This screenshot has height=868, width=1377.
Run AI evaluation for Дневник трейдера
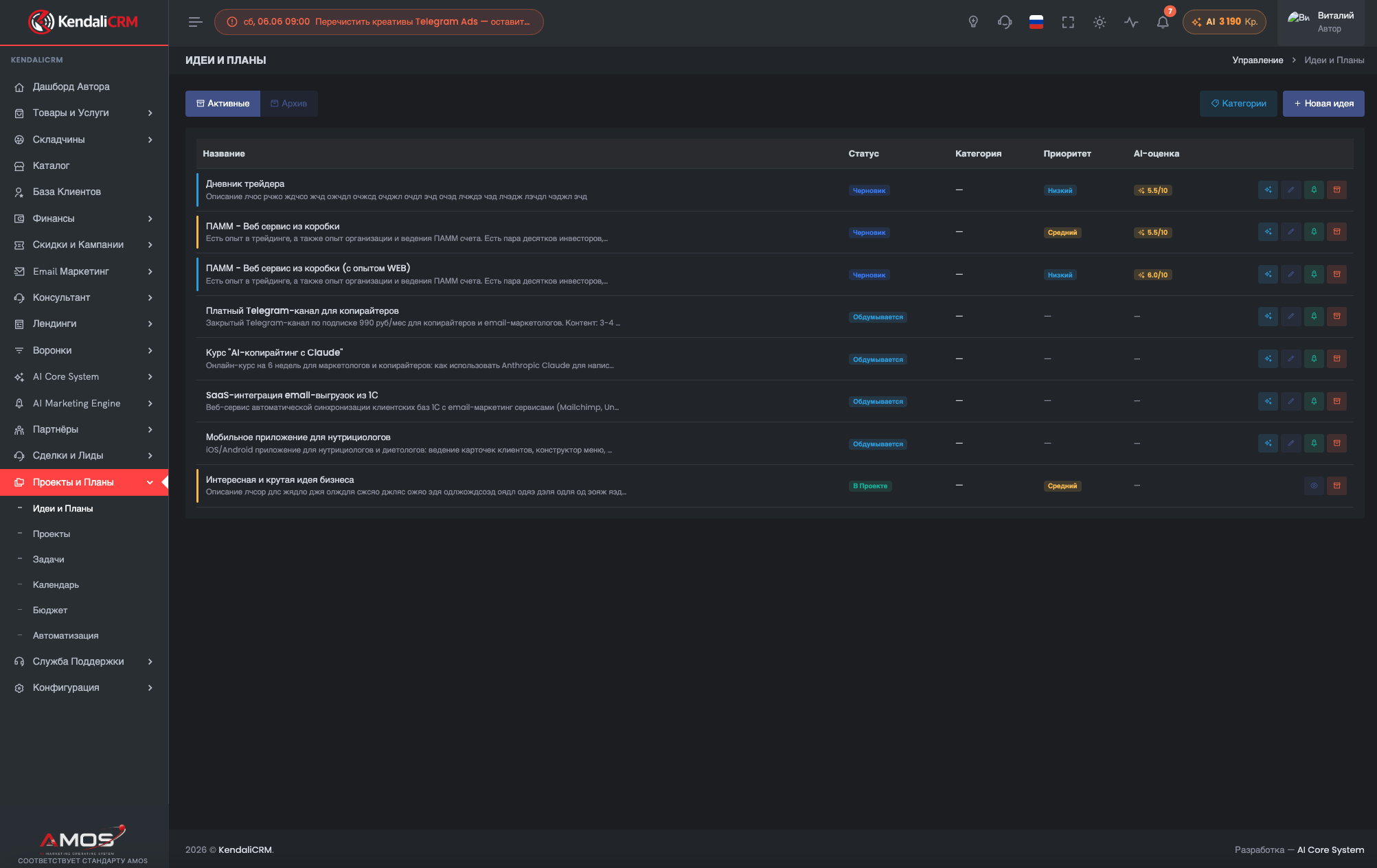[1268, 190]
